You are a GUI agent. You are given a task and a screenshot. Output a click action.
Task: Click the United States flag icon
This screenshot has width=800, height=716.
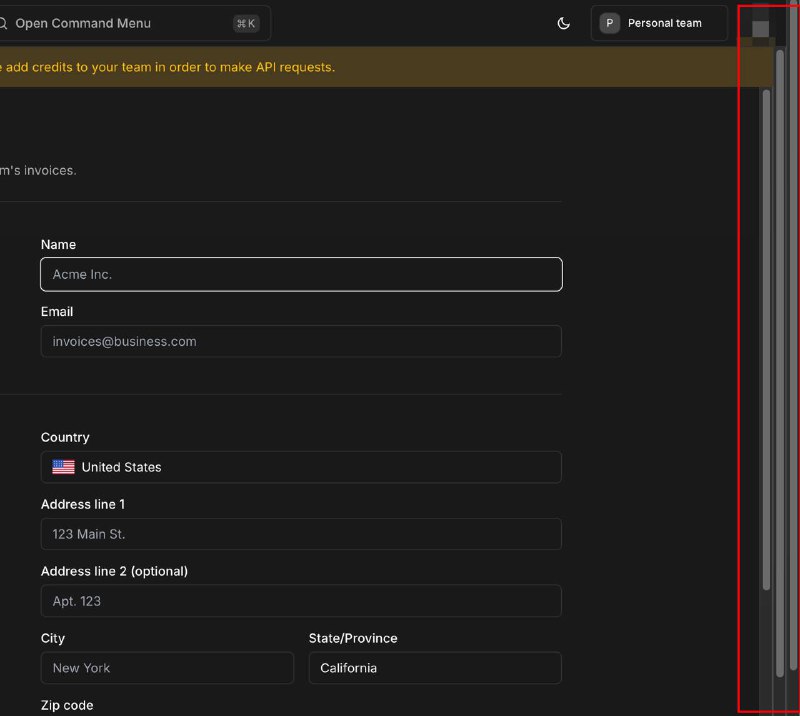point(63,467)
